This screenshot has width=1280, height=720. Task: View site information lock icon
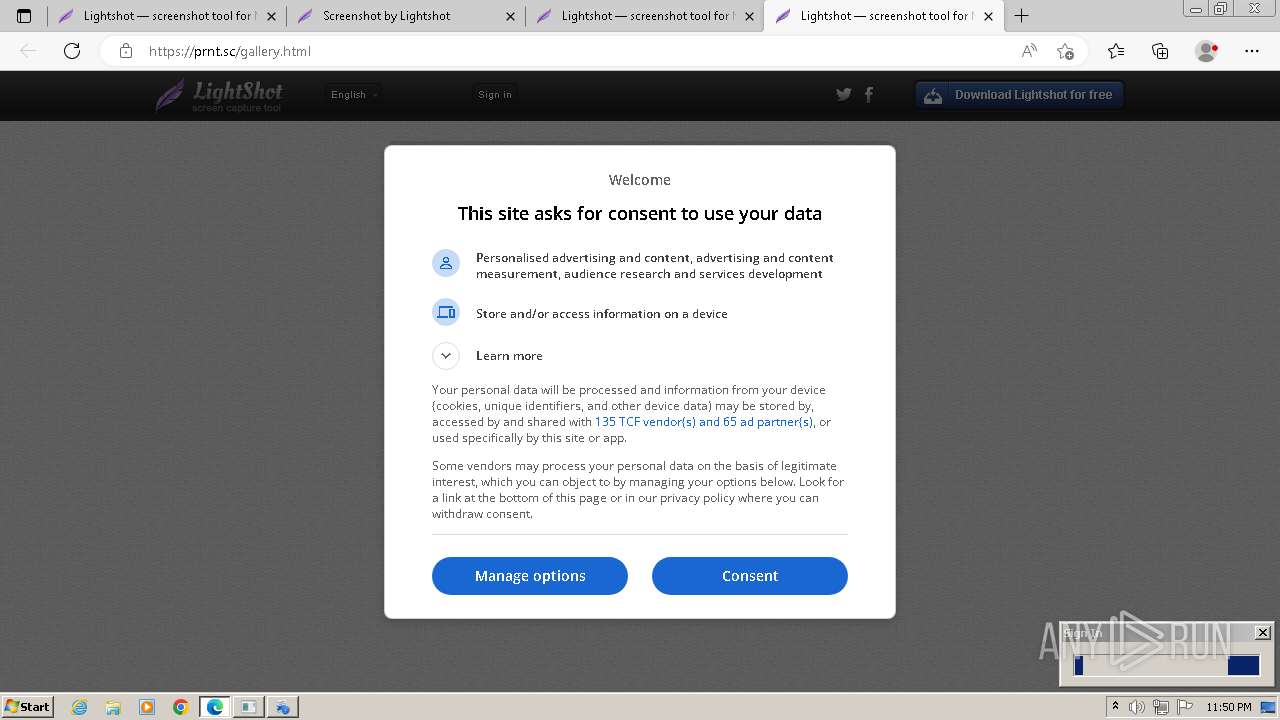point(126,51)
